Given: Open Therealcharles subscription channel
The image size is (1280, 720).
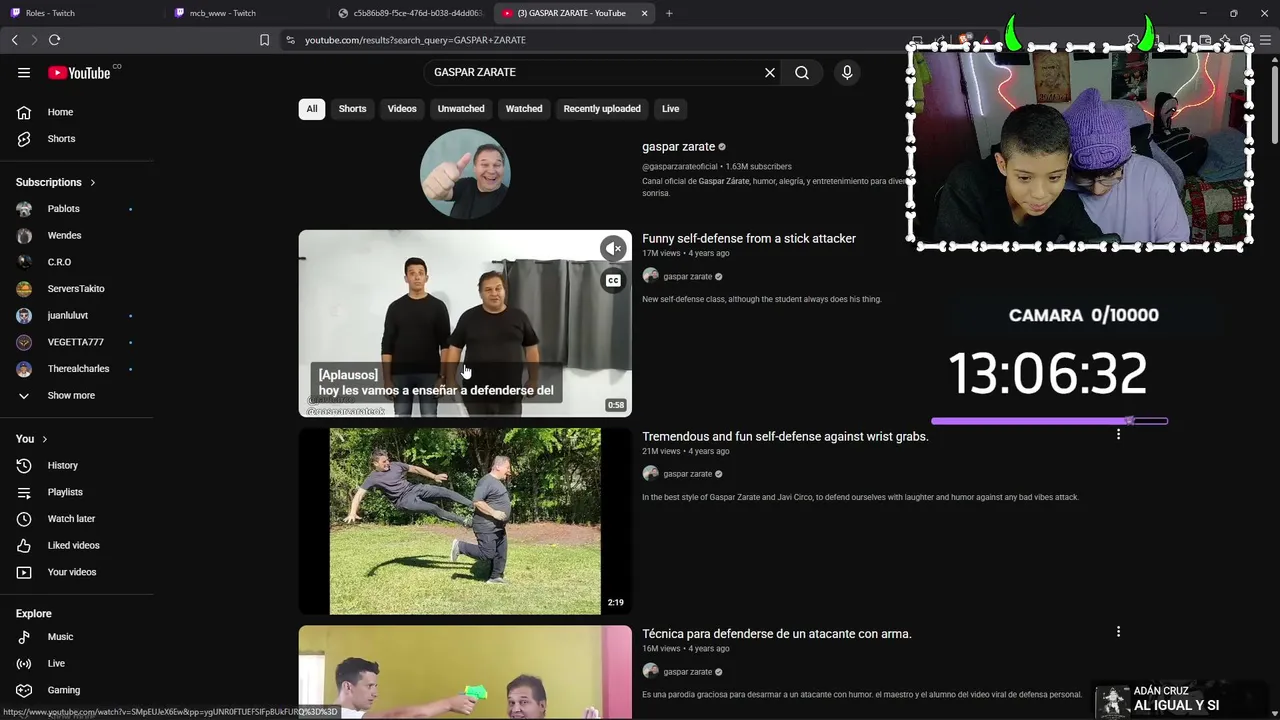Looking at the screenshot, I should click(x=77, y=369).
